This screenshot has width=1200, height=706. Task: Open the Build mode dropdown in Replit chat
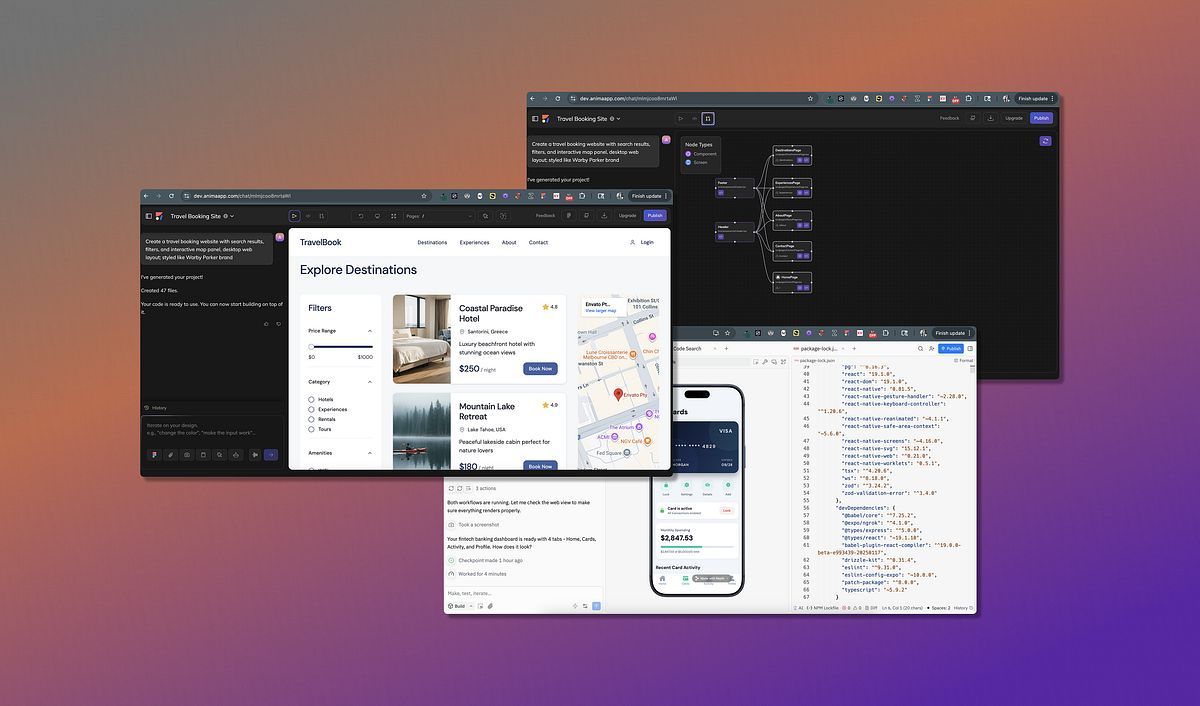[460, 606]
